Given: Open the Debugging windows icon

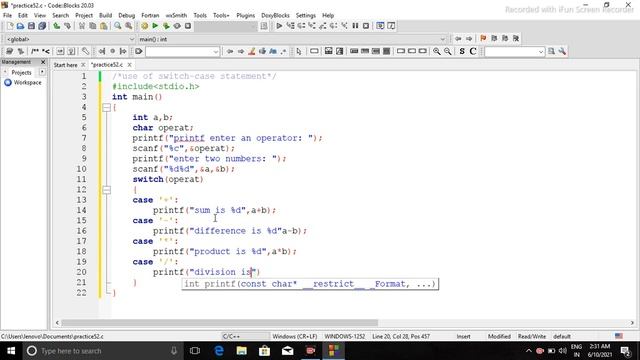Looking at the screenshot, I should tap(380, 26).
